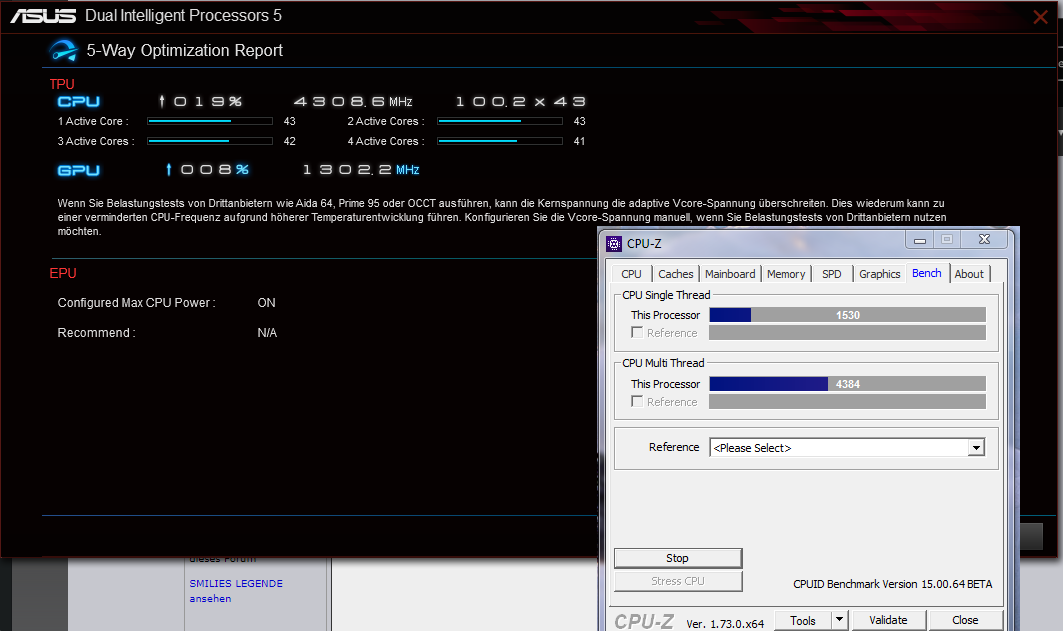Click the CPU 4308.6 MHz frequency value

[x=353, y=102]
